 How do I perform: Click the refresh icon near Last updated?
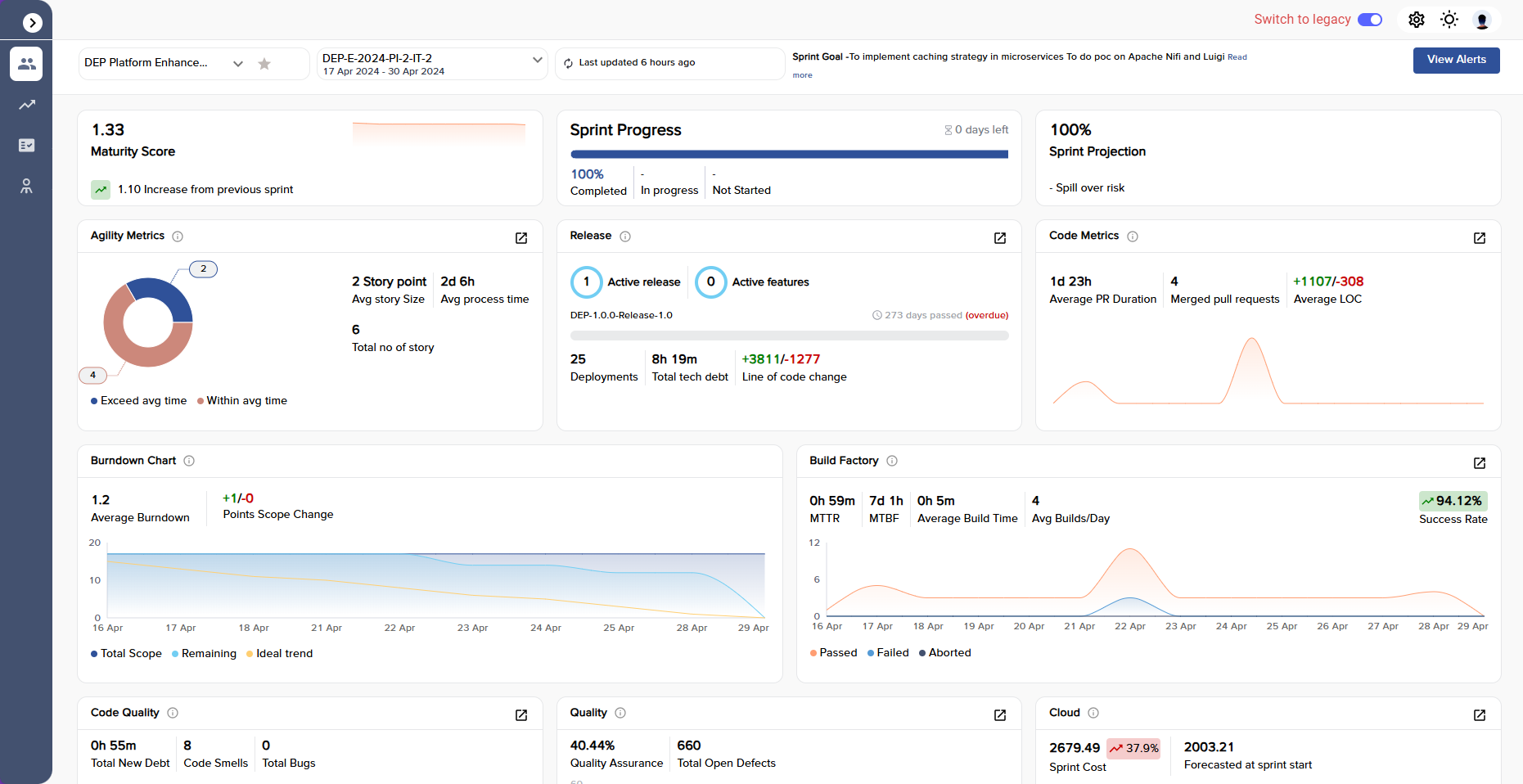pyautogui.click(x=568, y=62)
